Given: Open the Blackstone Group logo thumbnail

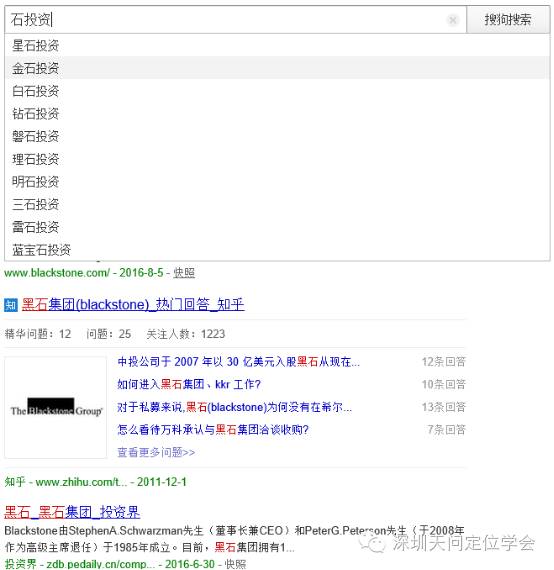Looking at the screenshot, I should [x=56, y=407].
